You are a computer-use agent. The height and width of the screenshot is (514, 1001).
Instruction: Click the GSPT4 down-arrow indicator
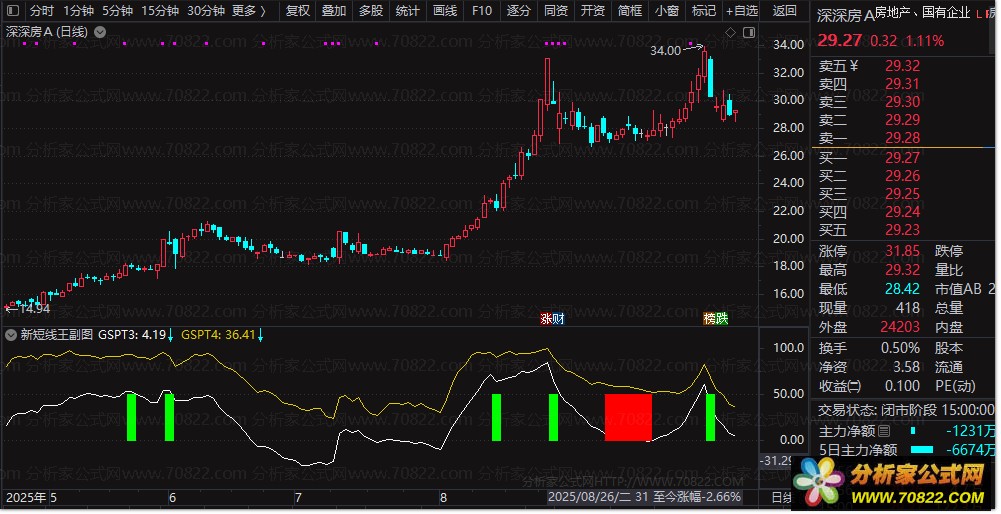pyautogui.click(x=260, y=335)
